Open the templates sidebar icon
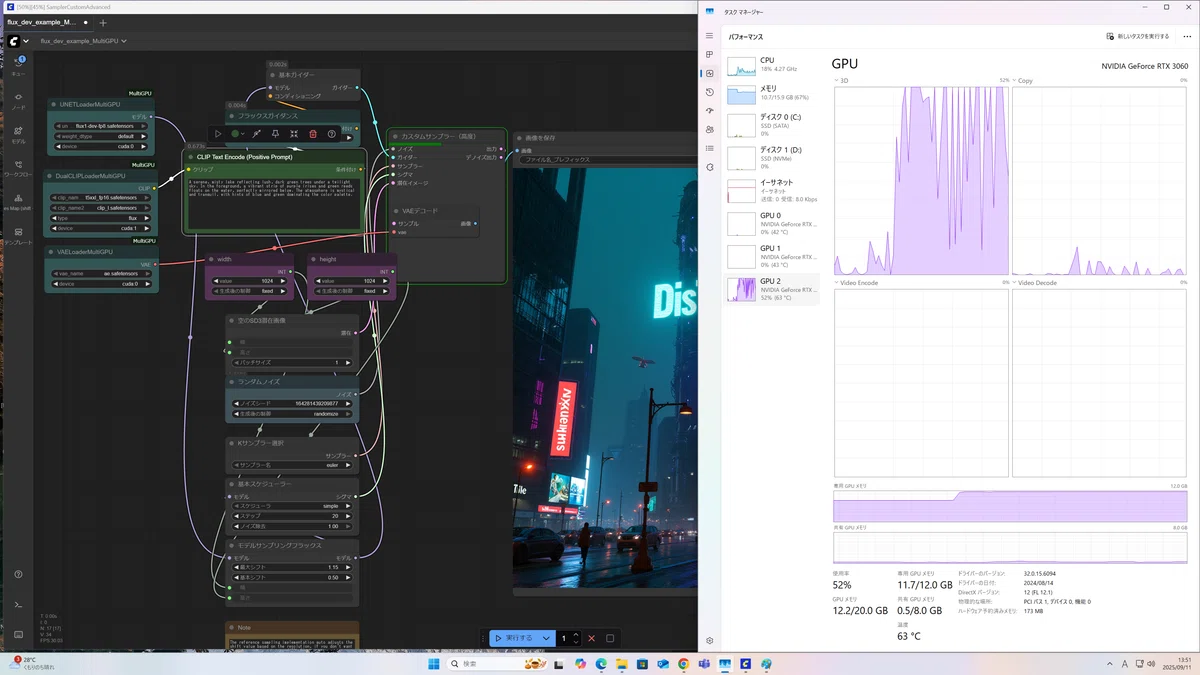The image size is (1200, 675). tap(18, 235)
